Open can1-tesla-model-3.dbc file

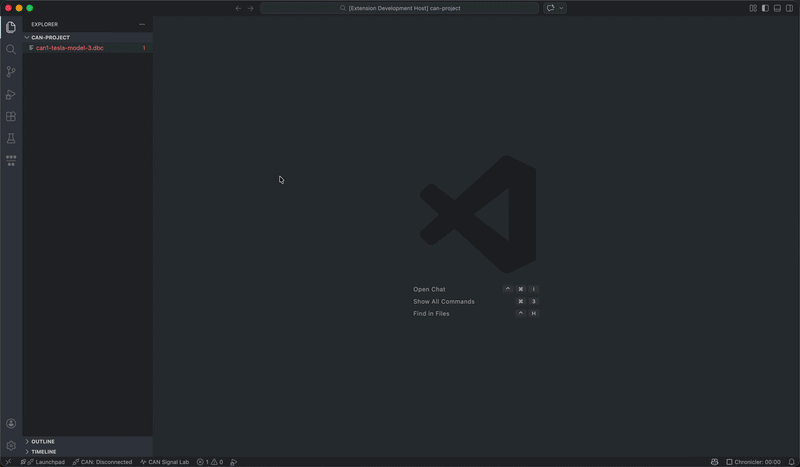[87, 48]
